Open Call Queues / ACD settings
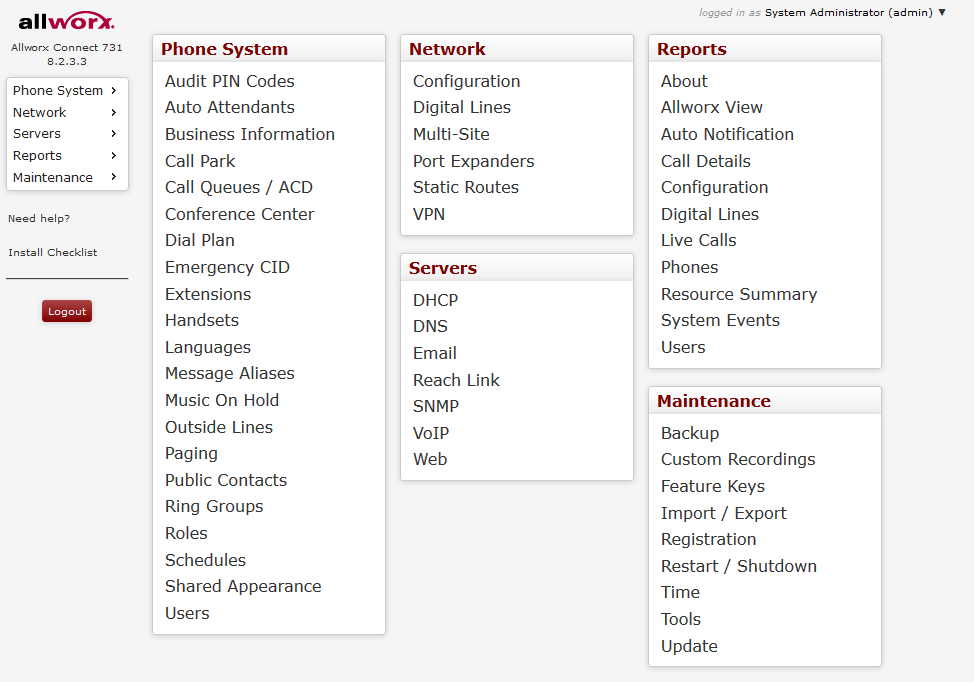This screenshot has width=974, height=682. (239, 187)
